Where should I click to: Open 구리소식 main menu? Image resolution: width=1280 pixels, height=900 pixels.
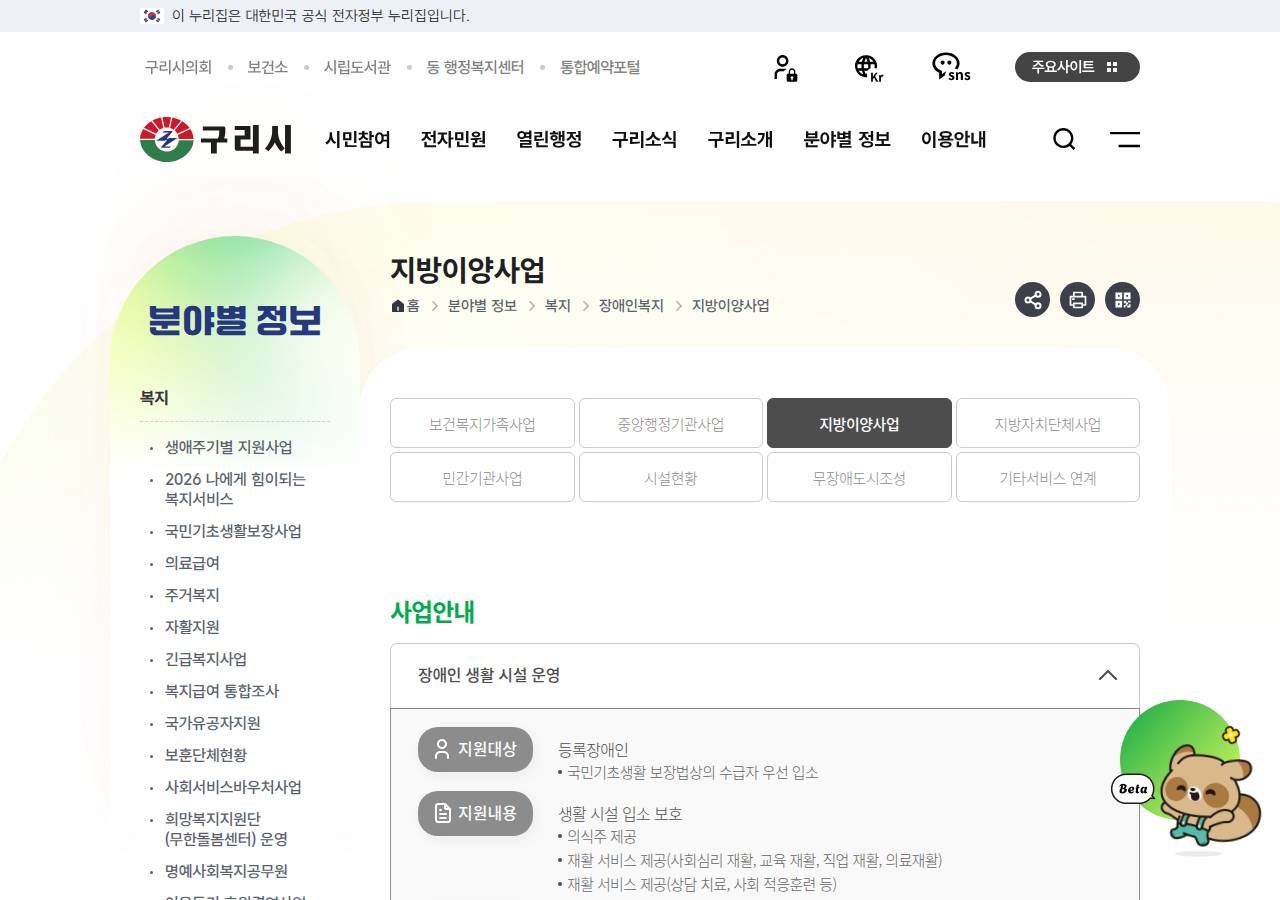click(645, 139)
